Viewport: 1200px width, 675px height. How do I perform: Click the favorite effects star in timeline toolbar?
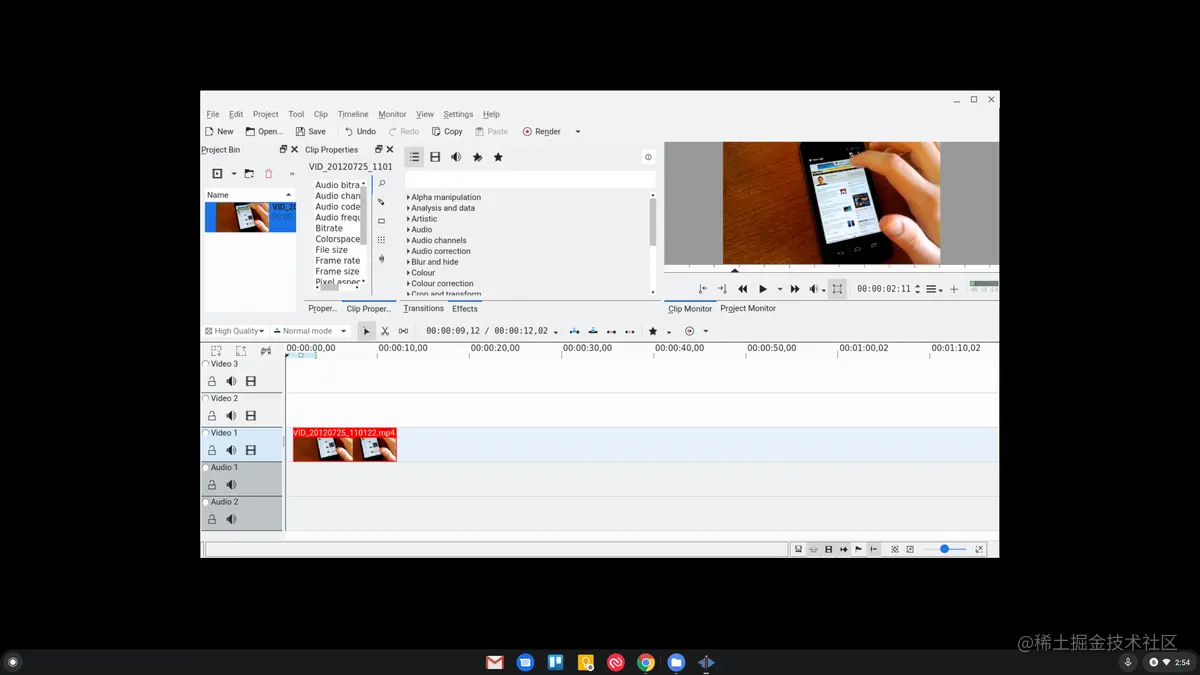pyautogui.click(x=653, y=331)
